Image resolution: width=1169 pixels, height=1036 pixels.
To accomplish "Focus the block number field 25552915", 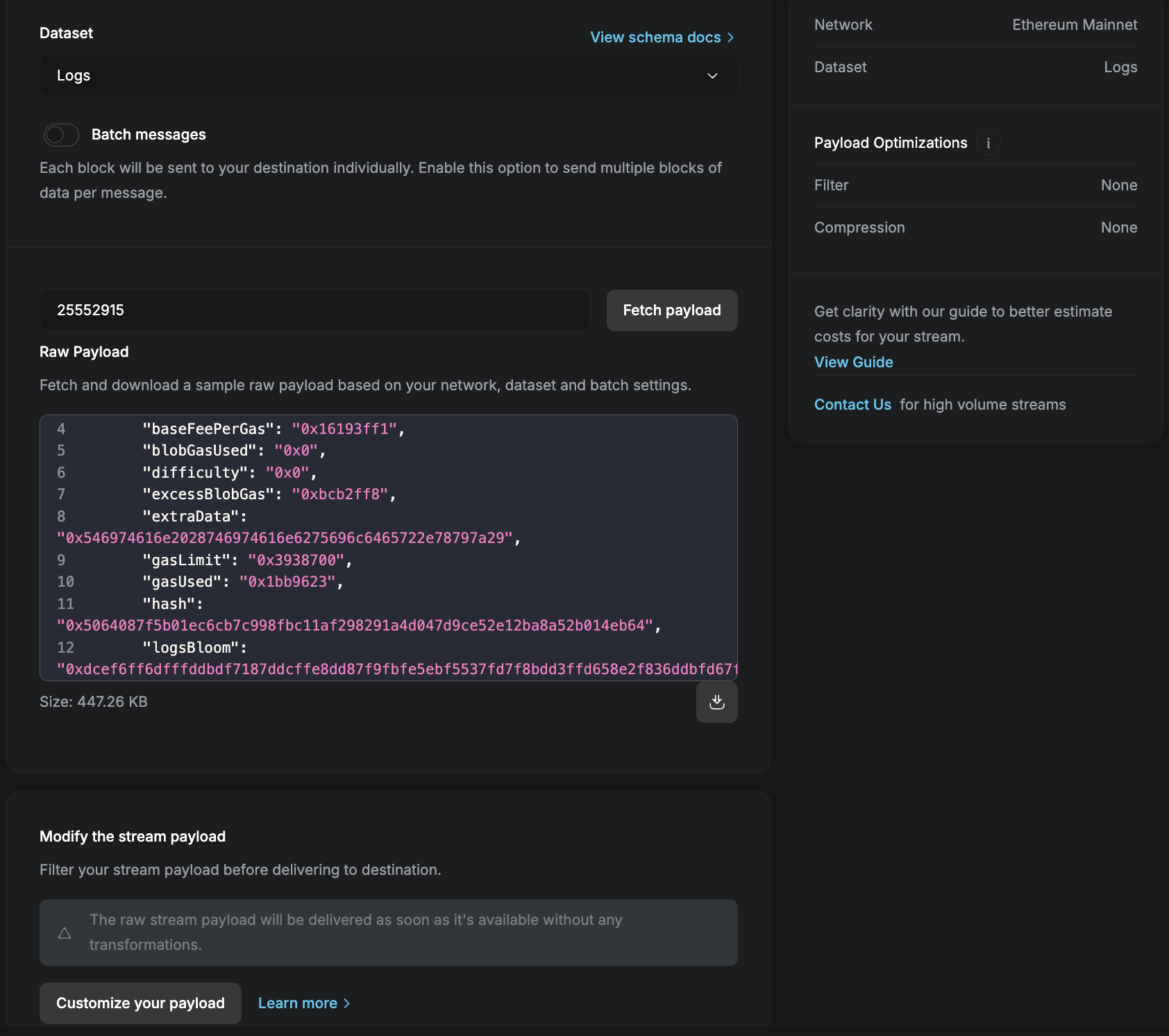I will click(314, 310).
